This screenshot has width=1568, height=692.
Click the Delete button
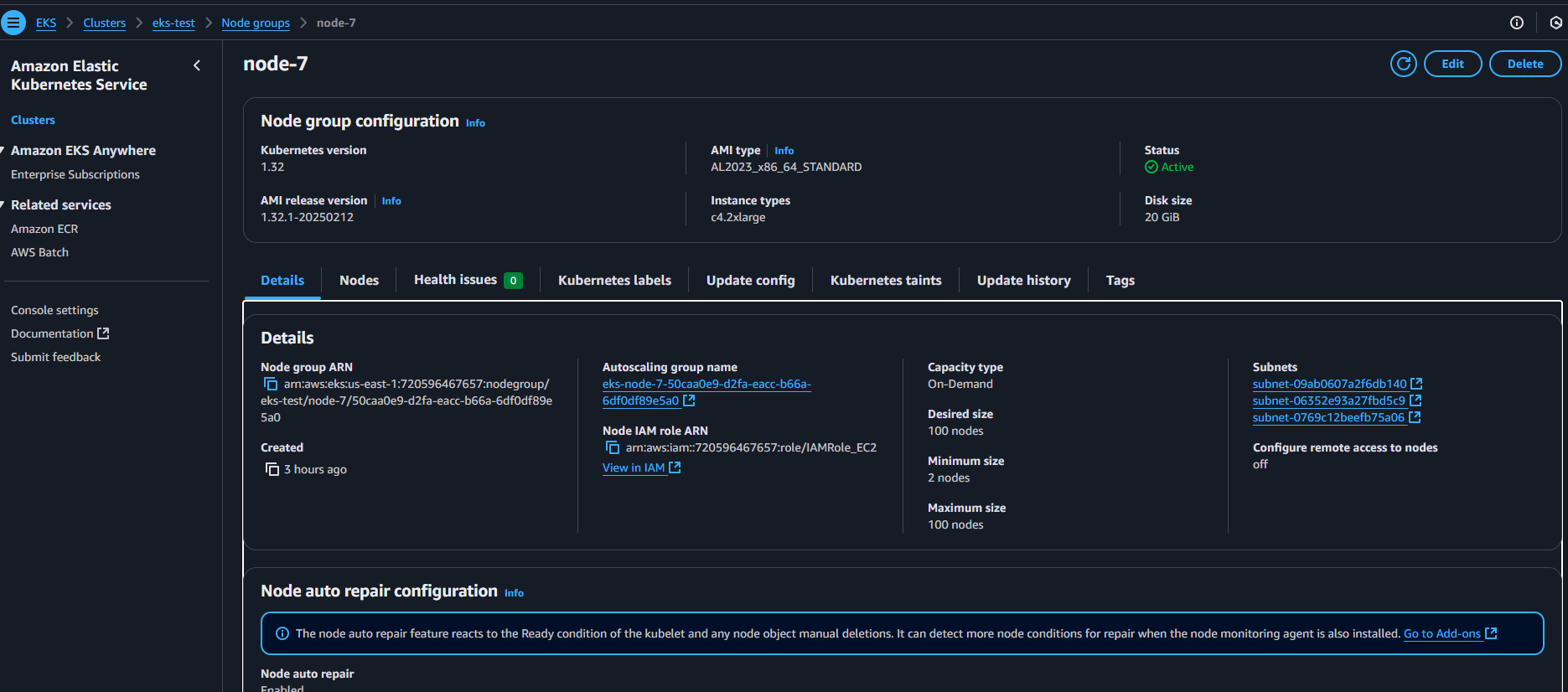tap(1524, 64)
